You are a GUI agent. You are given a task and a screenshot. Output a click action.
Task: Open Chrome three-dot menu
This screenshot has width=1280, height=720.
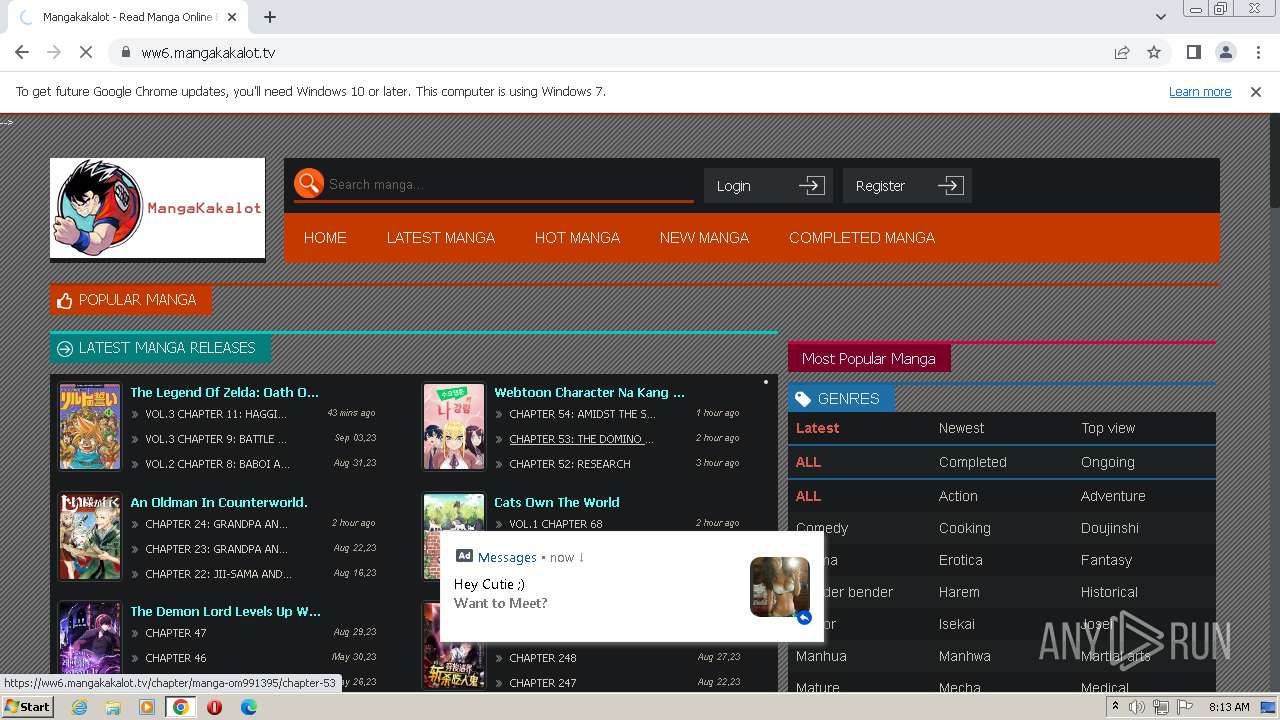1257,52
